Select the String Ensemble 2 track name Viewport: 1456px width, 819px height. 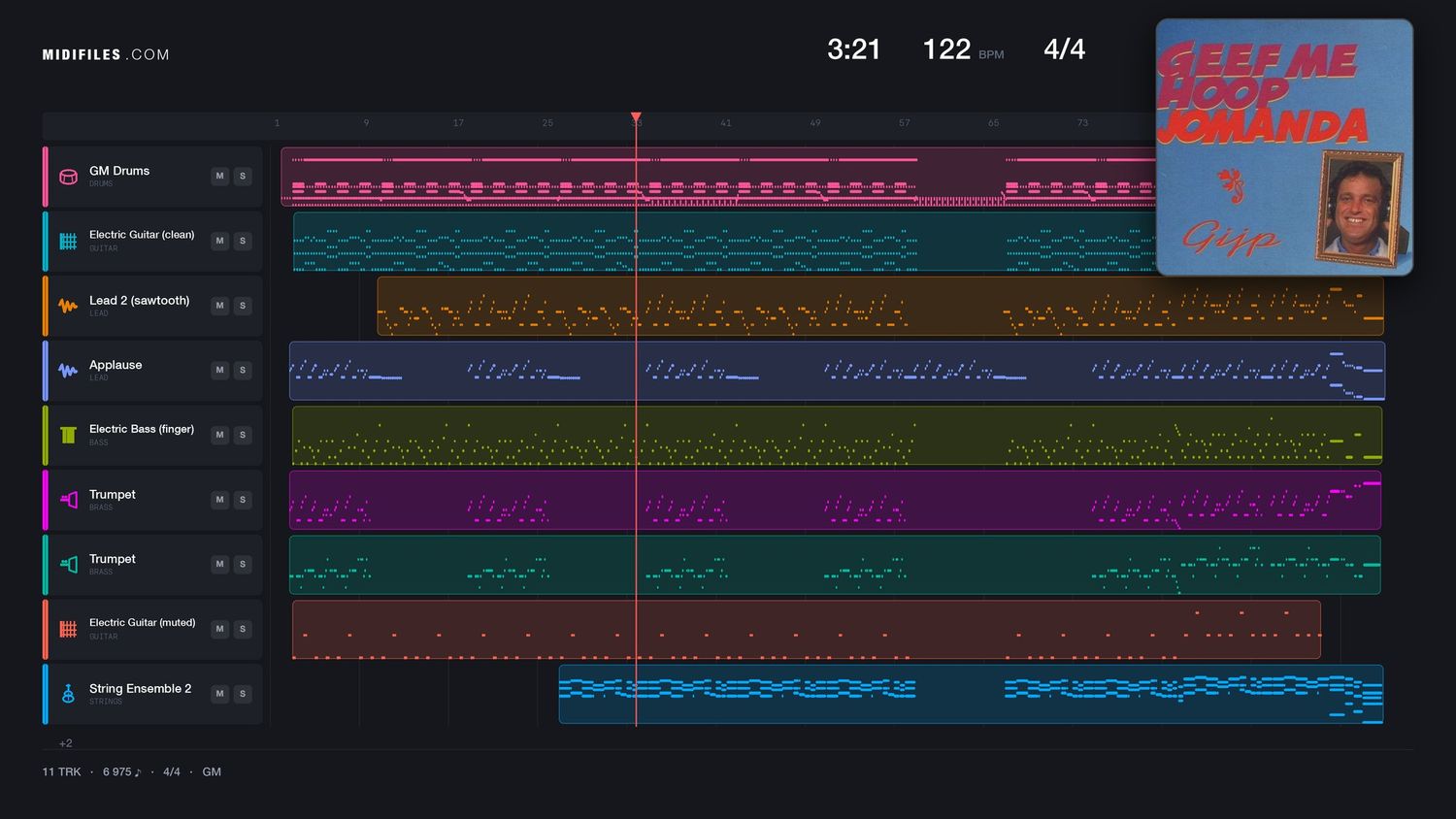tap(141, 689)
